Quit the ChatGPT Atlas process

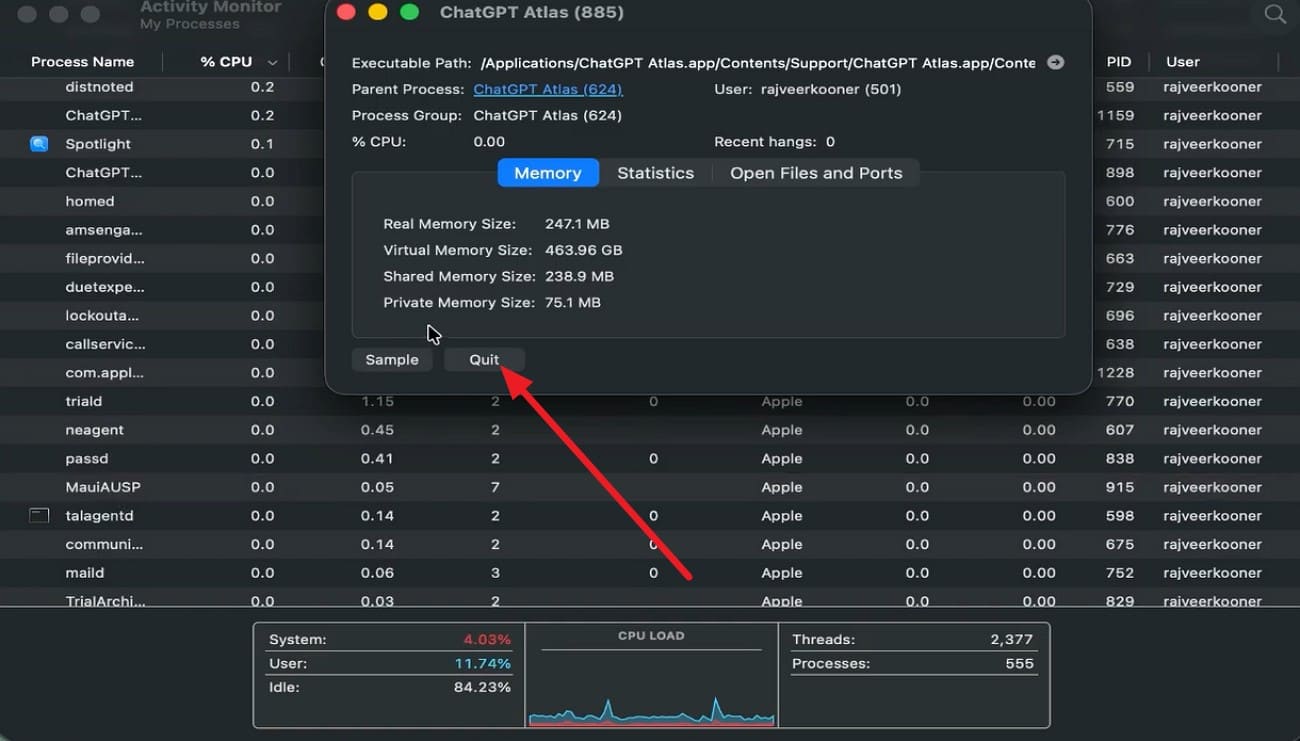coord(484,360)
